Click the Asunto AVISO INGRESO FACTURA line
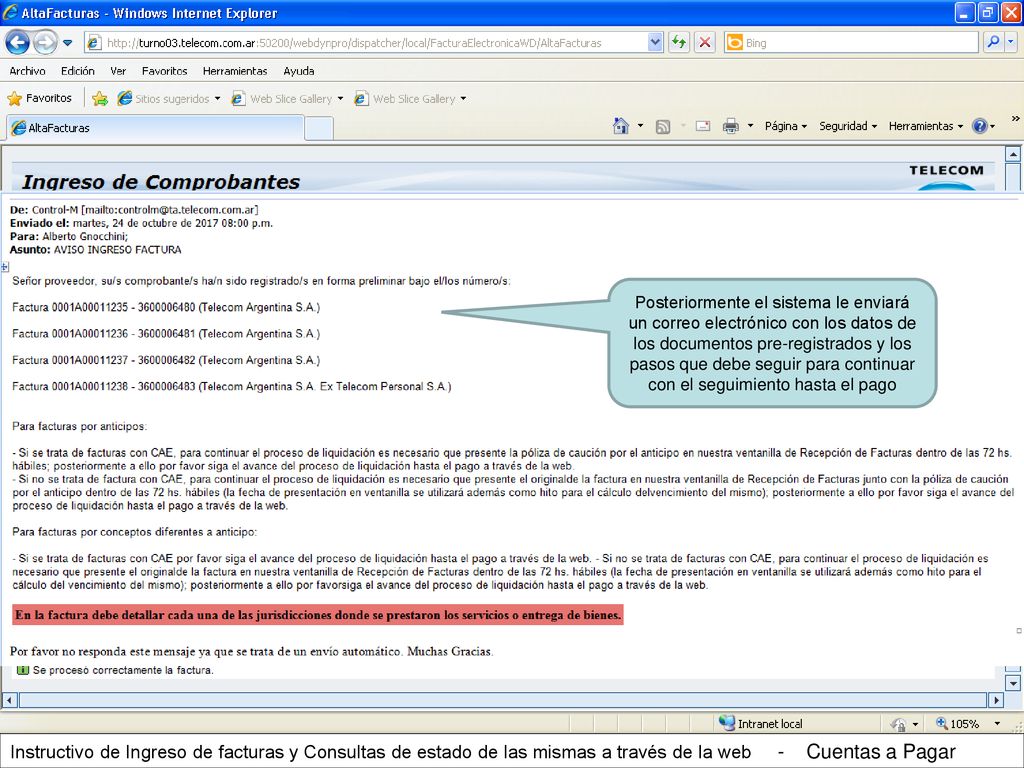Screen dimensions: 1024x768 [x=95, y=249]
